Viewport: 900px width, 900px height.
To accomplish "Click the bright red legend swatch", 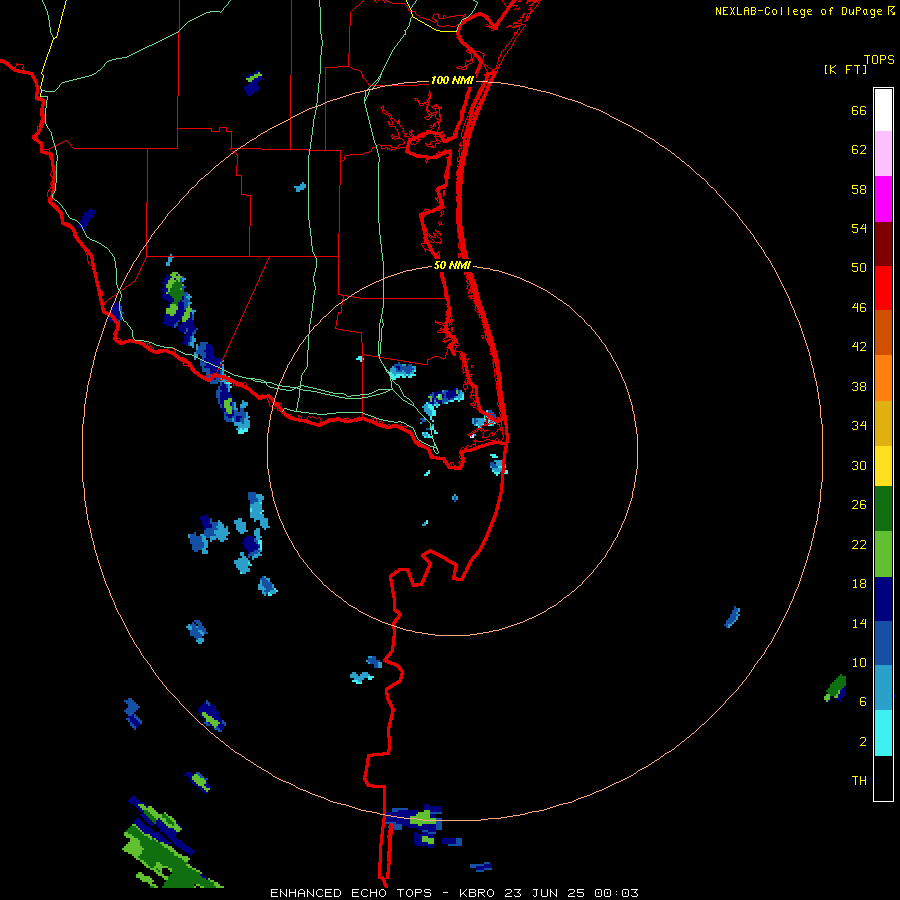I will [883, 288].
